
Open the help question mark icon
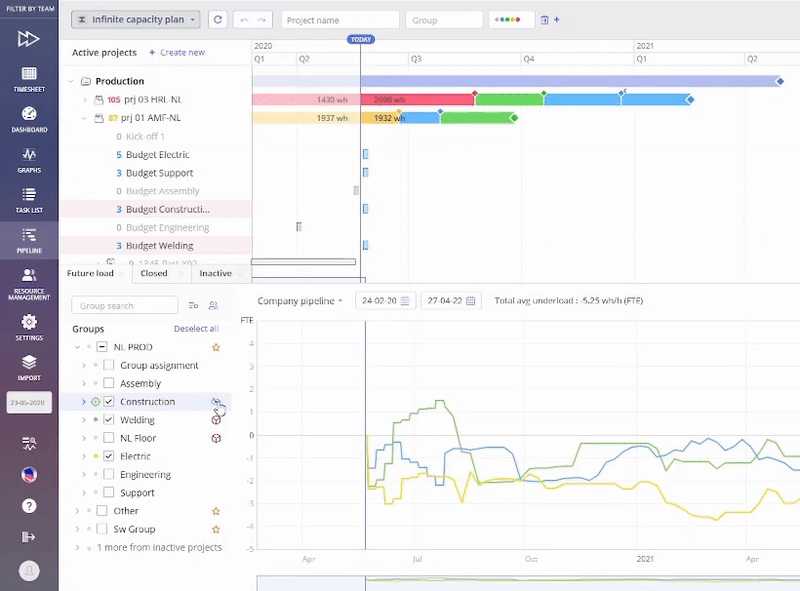(x=29, y=506)
